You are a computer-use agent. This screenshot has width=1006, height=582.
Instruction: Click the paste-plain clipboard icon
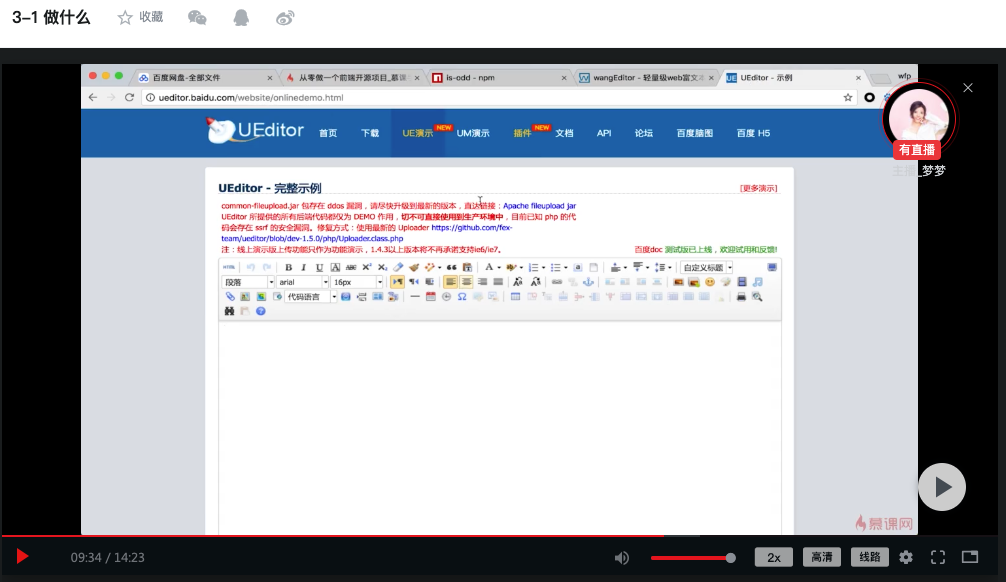[468, 268]
